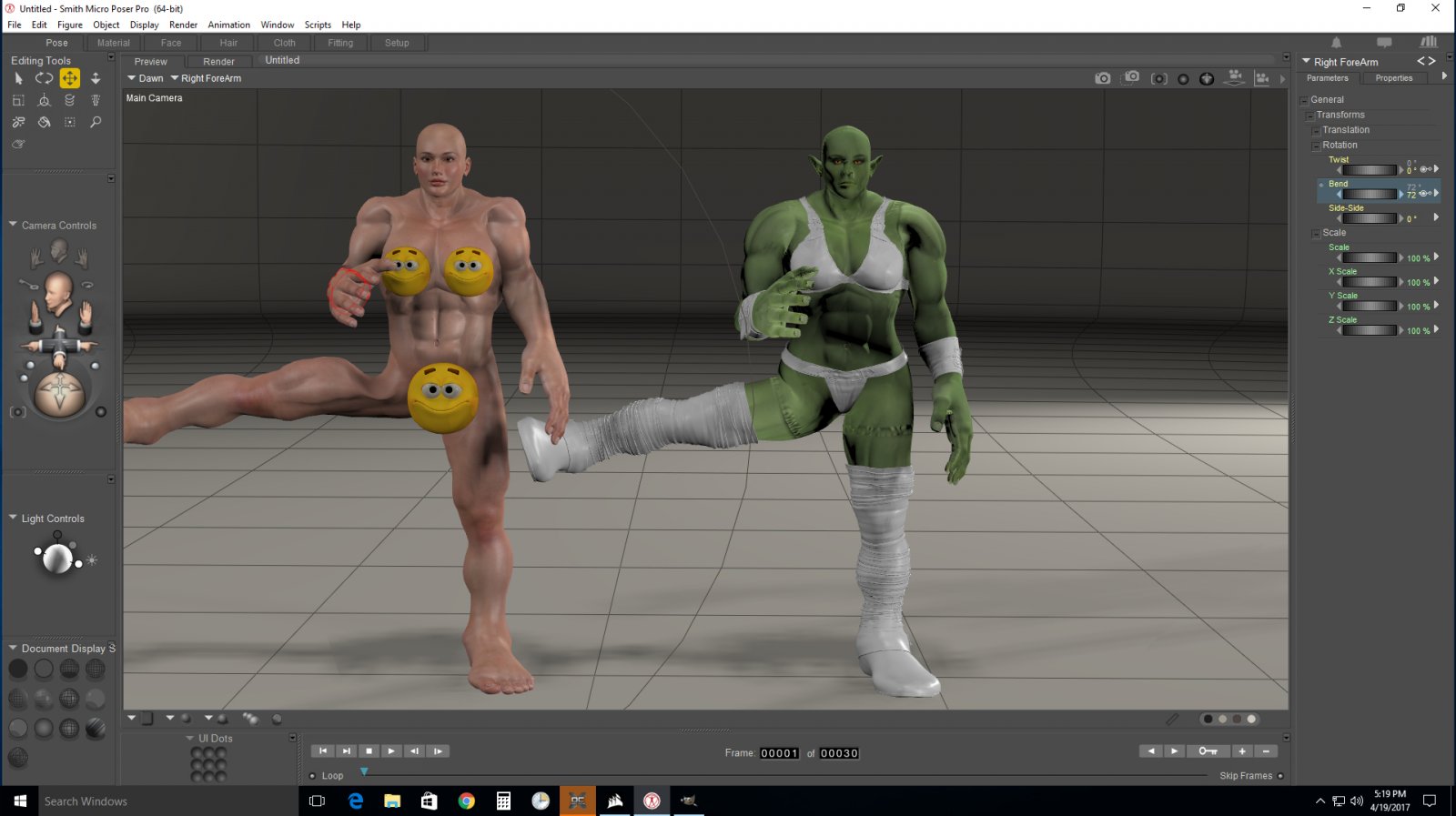Click the total frames 00030 field

[839, 753]
